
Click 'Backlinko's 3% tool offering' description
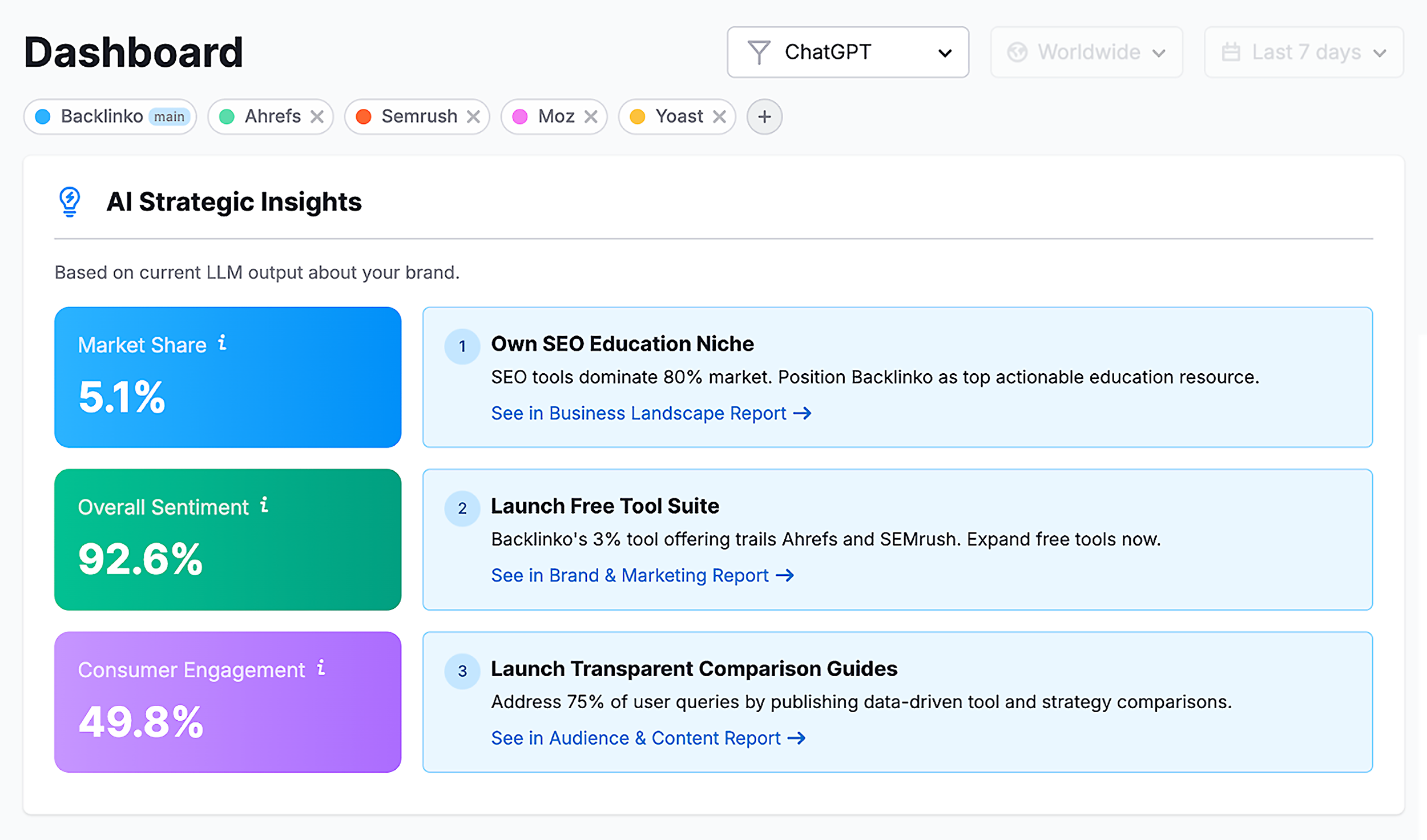click(x=826, y=539)
